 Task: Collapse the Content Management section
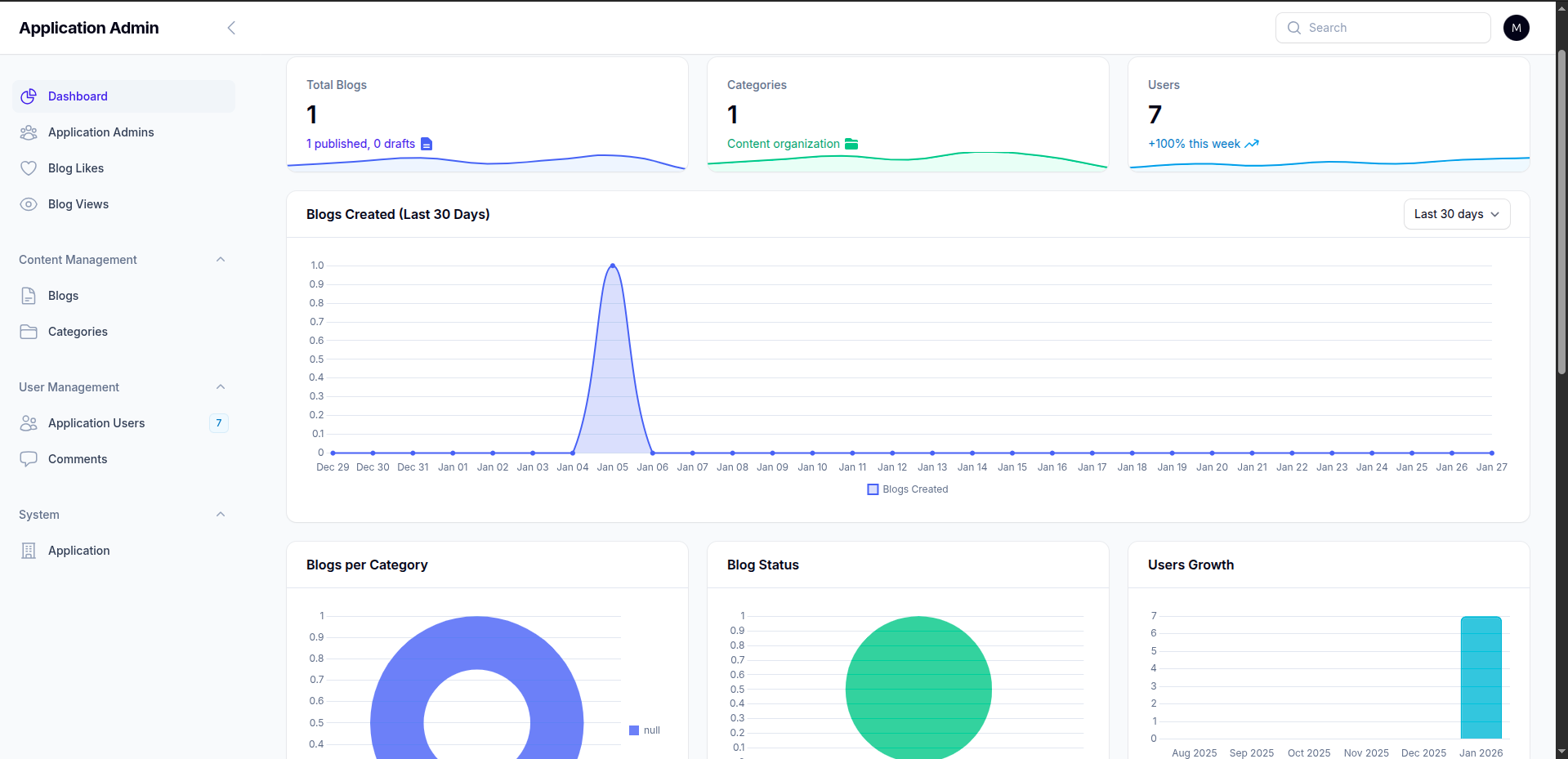(220, 259)
